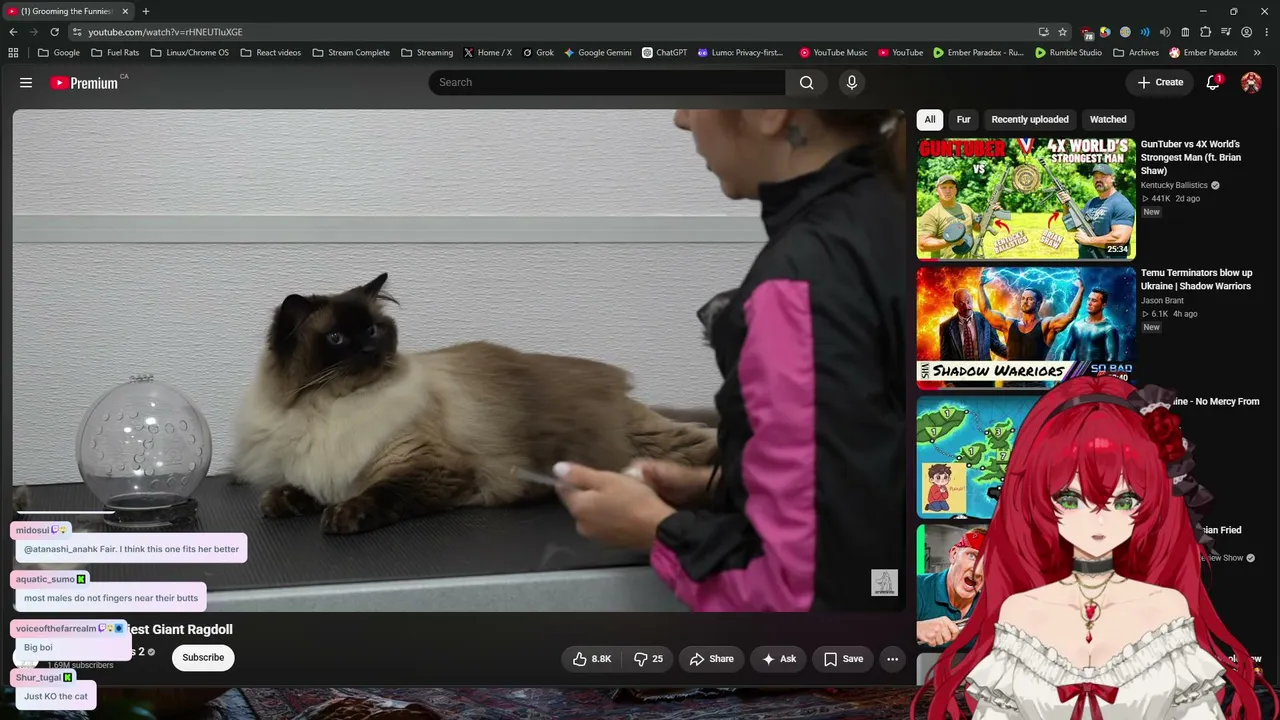Open the Streaming bookmarks folder
1280x720 pixels.
pos(427,53)
